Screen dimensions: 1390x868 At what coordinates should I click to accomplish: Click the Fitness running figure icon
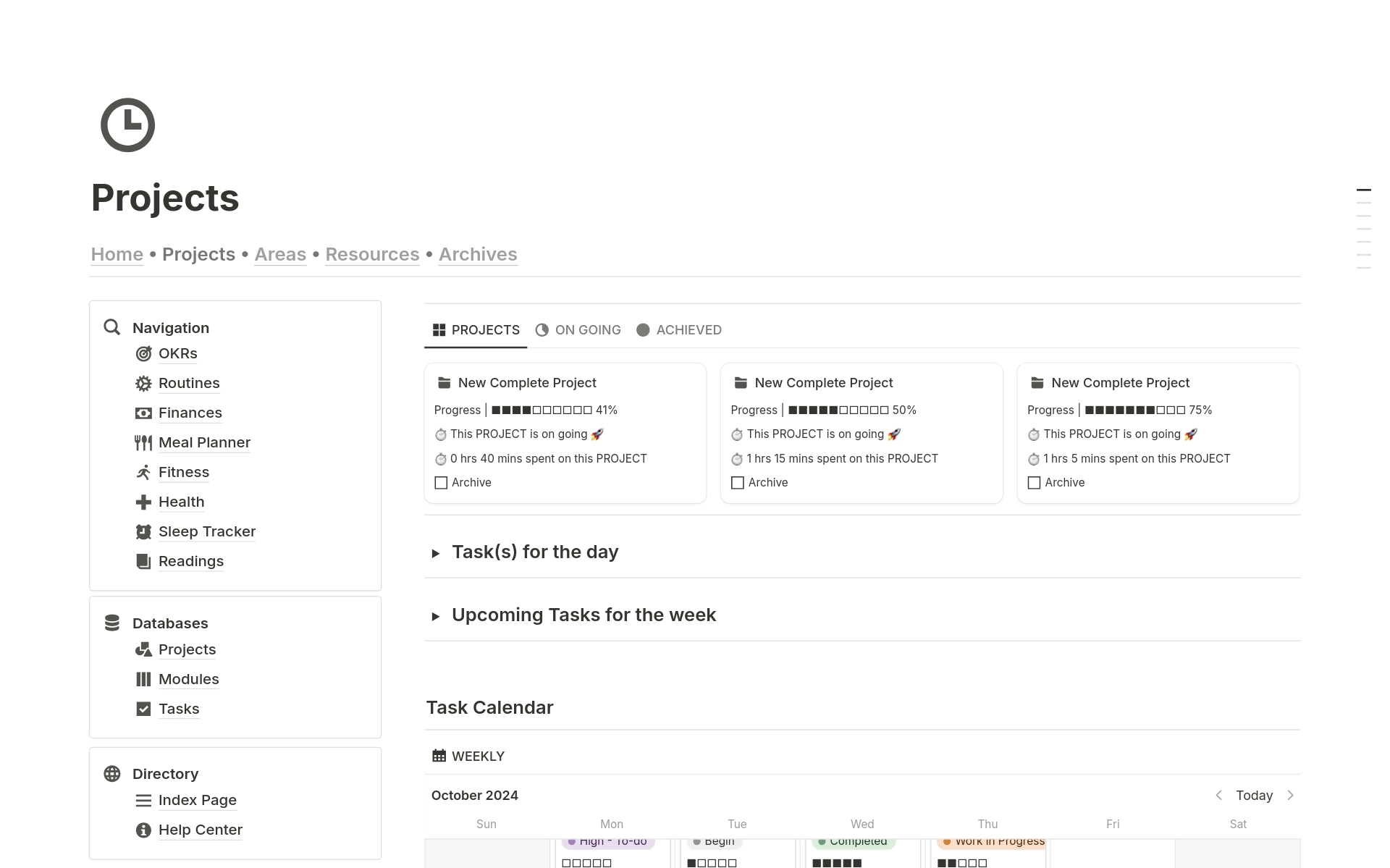tap(143, 472)
